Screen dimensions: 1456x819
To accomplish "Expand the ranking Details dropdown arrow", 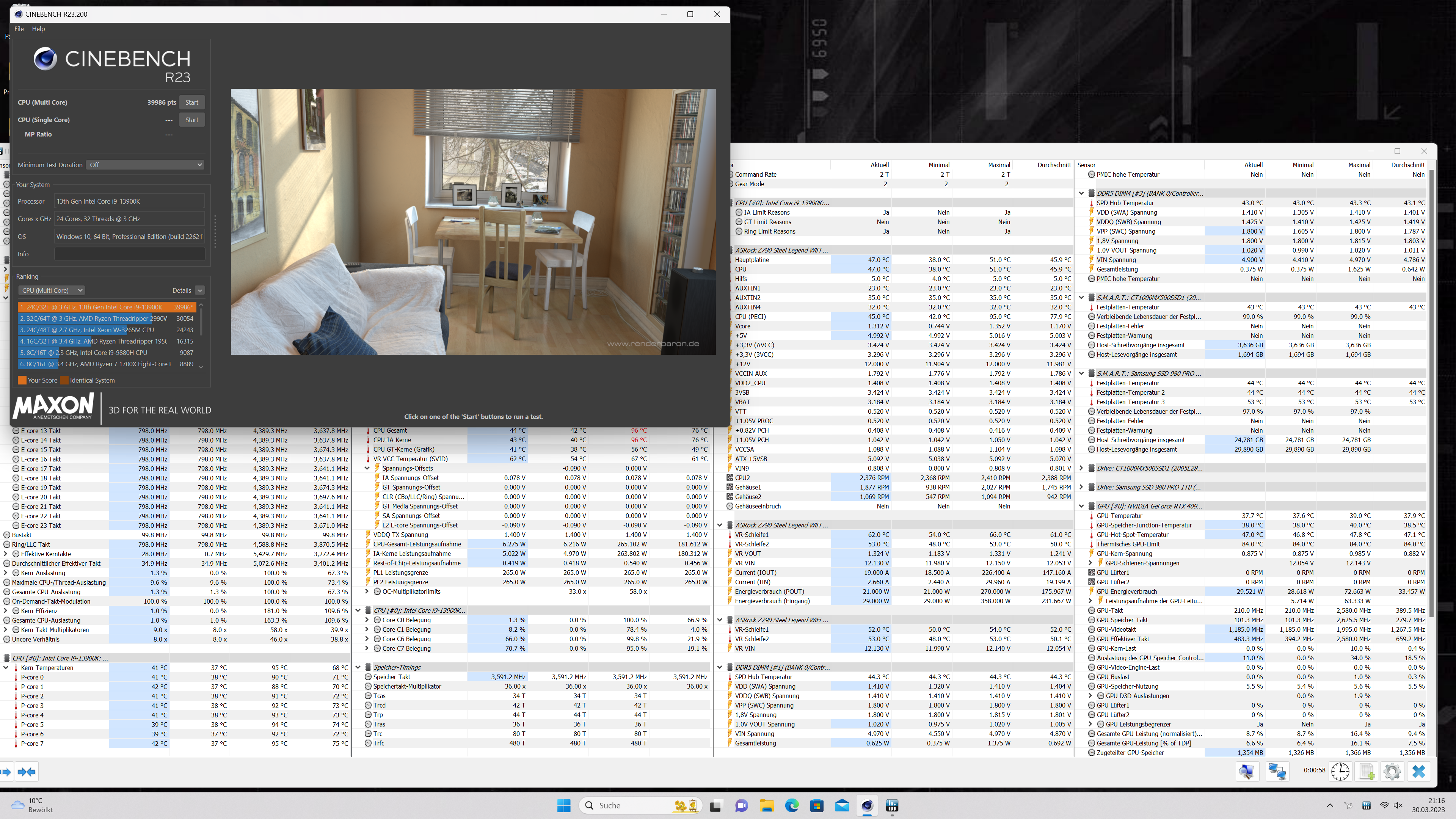I will click(x=199, y=290).
